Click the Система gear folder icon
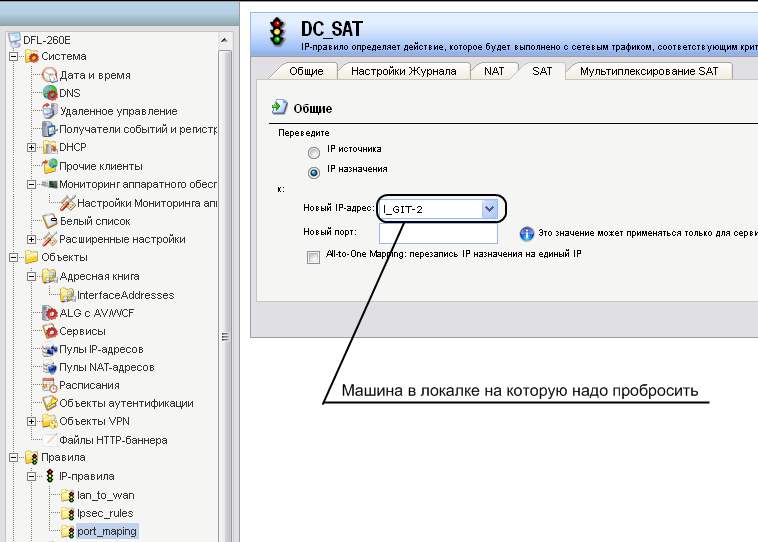Image resolution: width=758 pixels, height=542 pixels. (x=32, y=57)
